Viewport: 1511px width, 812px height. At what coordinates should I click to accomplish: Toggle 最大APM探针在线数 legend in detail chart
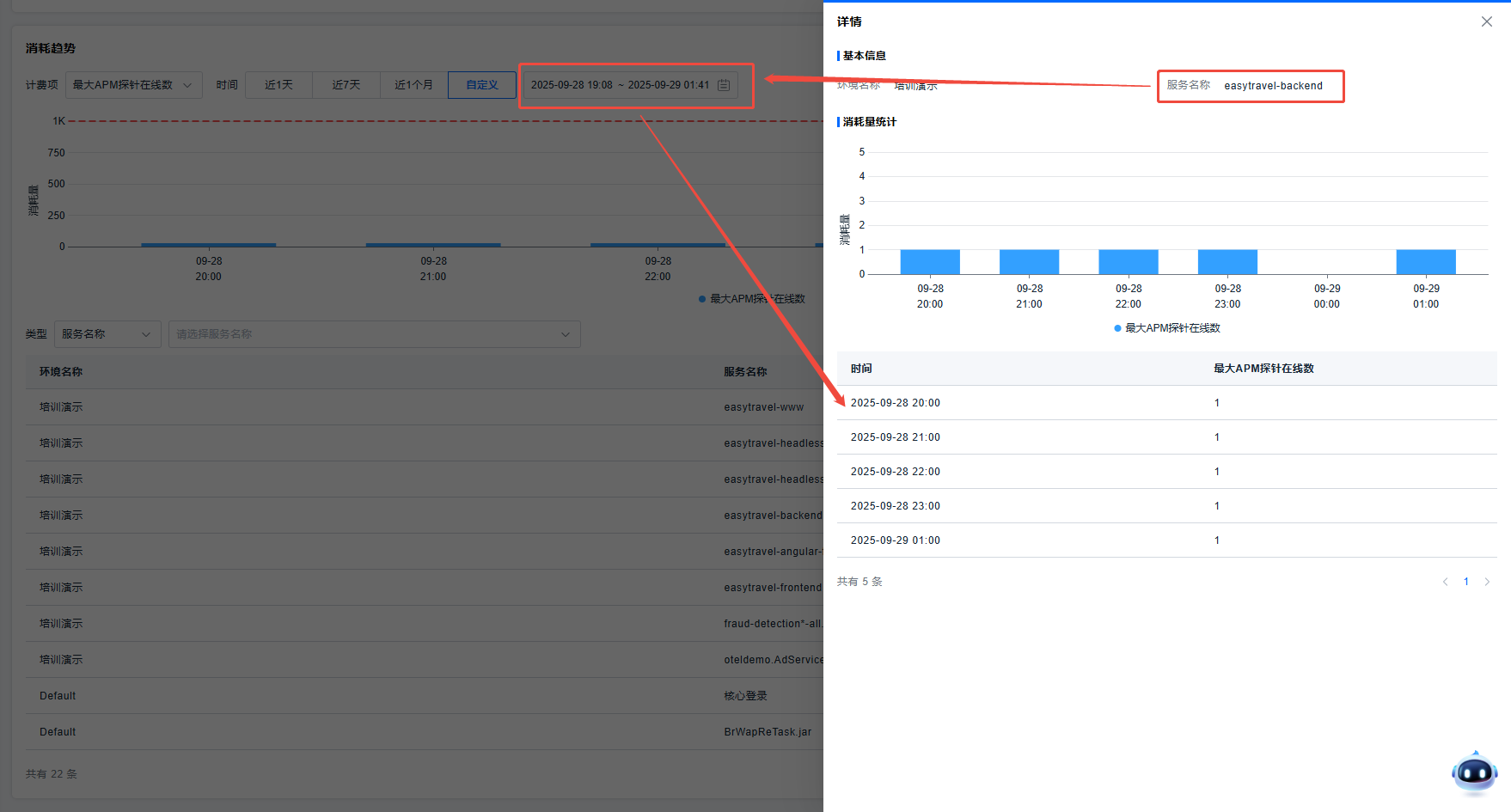[x=1166, y=328]
